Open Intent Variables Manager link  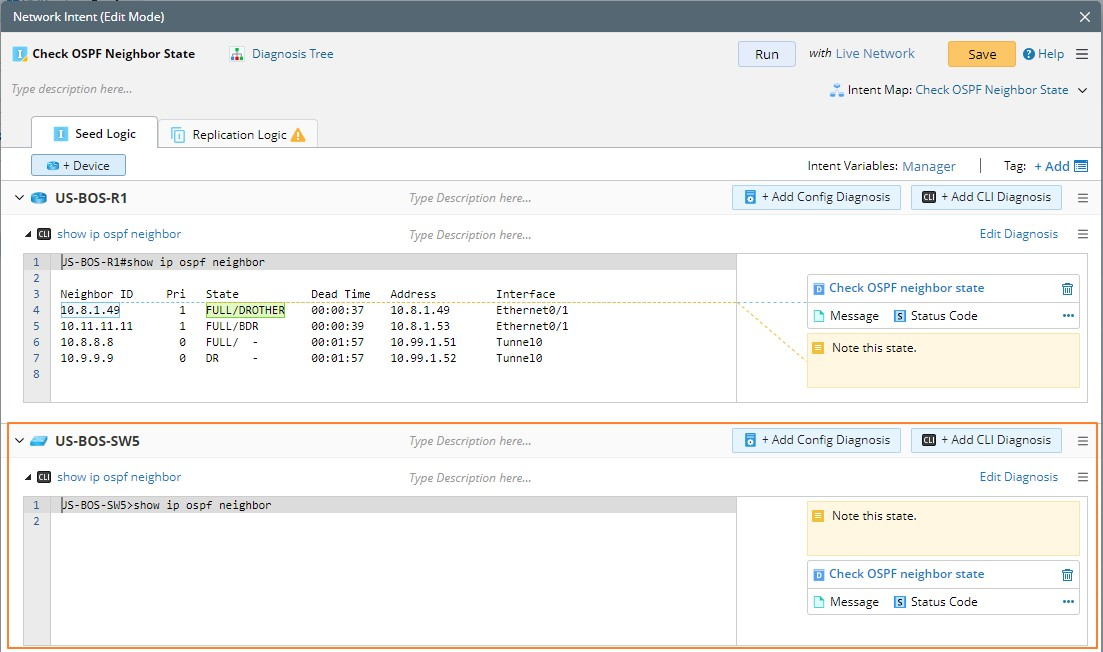pos(928,166)
